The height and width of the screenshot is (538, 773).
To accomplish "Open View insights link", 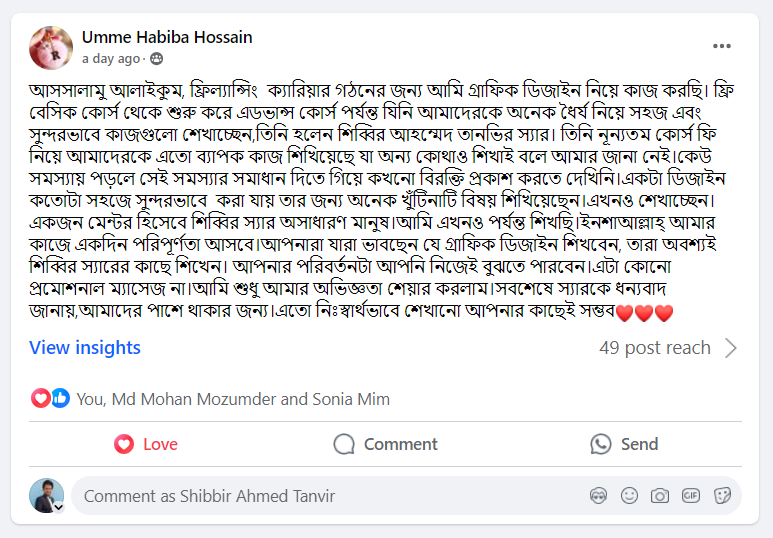I will (85, 348).
